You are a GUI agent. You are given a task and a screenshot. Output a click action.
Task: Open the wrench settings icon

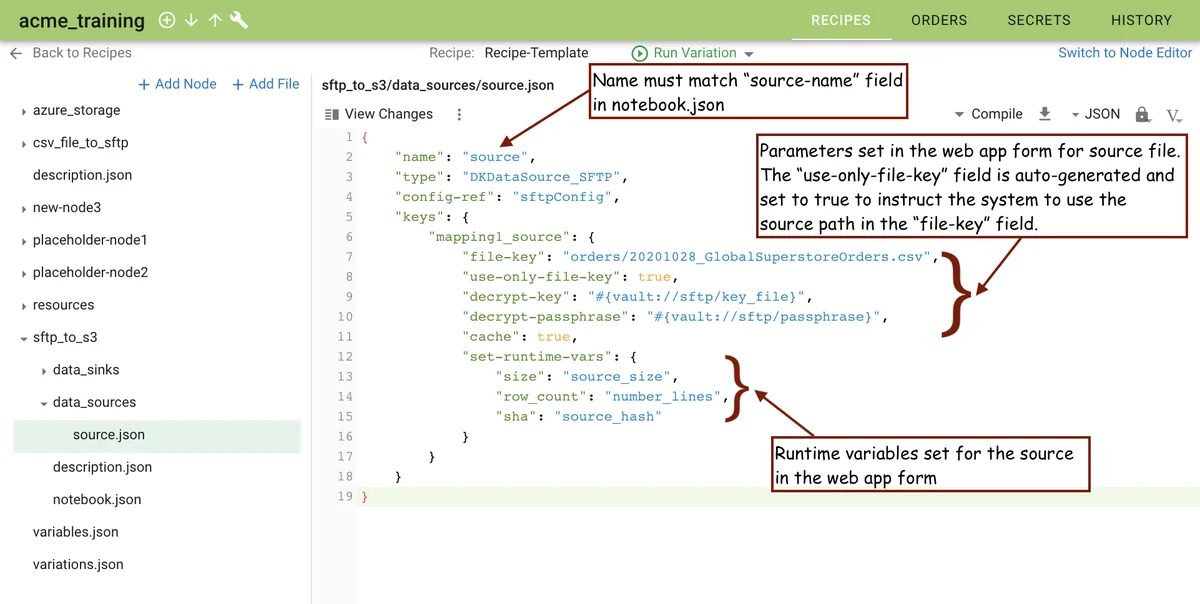(239, 21)
